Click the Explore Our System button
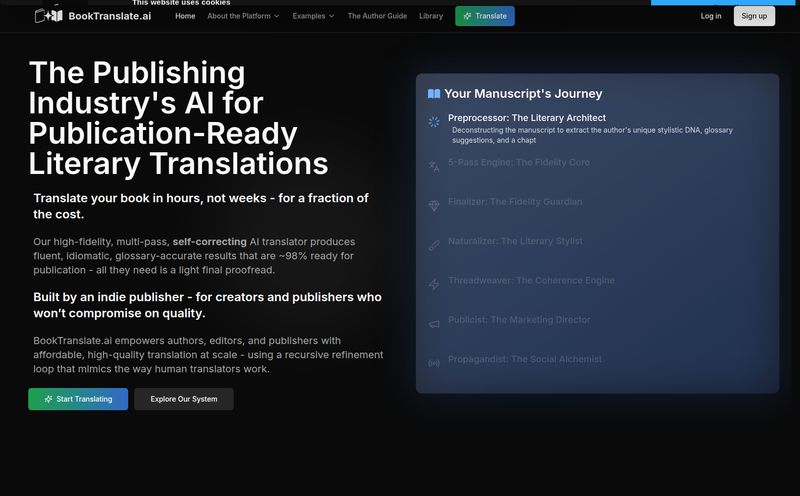This screenshot has width=800, height=496. [x=184, y=399]
